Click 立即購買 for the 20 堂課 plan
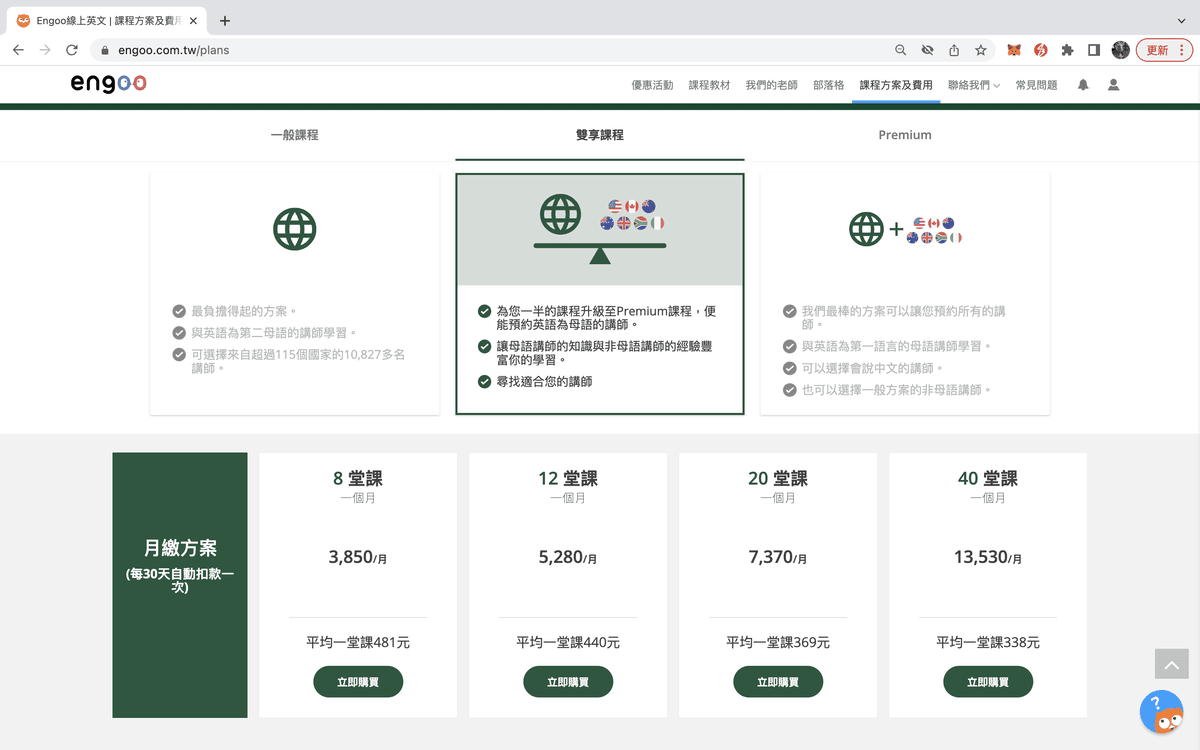 point(778,682)
